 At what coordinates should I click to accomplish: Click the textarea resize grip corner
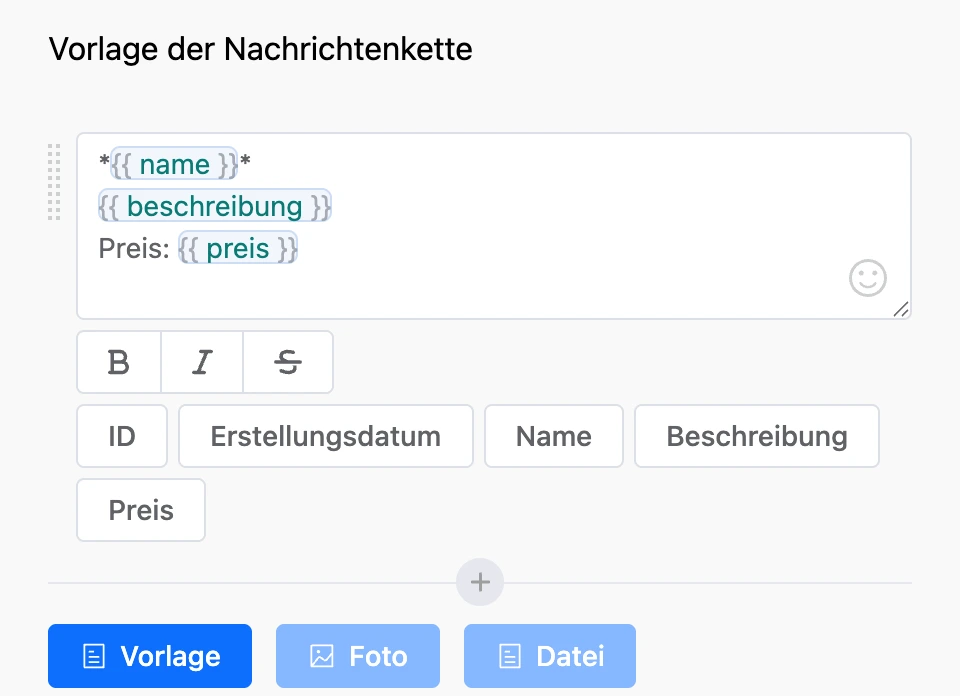(x=901, y=309)
